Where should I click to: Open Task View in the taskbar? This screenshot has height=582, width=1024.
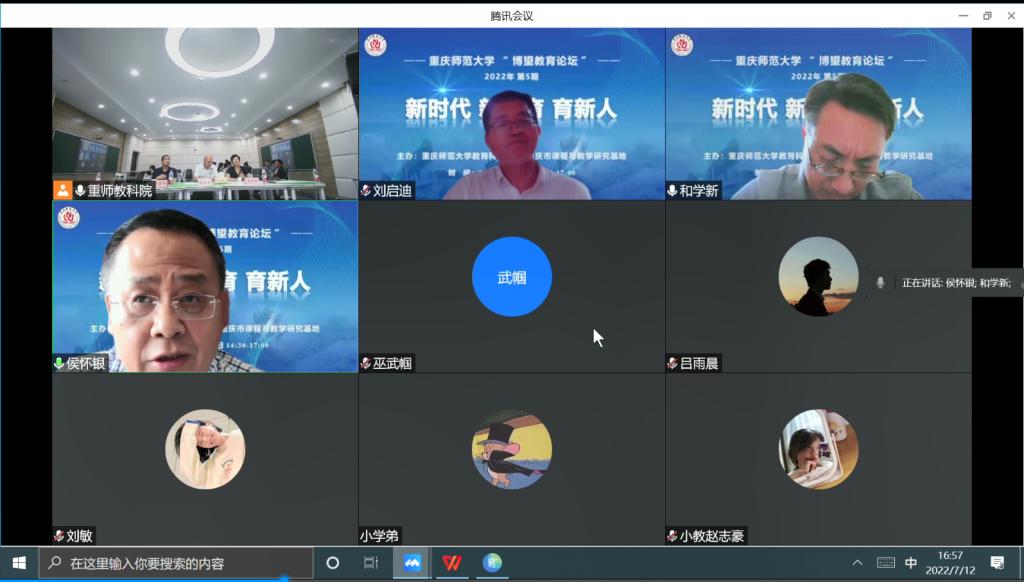coord(371,563)
